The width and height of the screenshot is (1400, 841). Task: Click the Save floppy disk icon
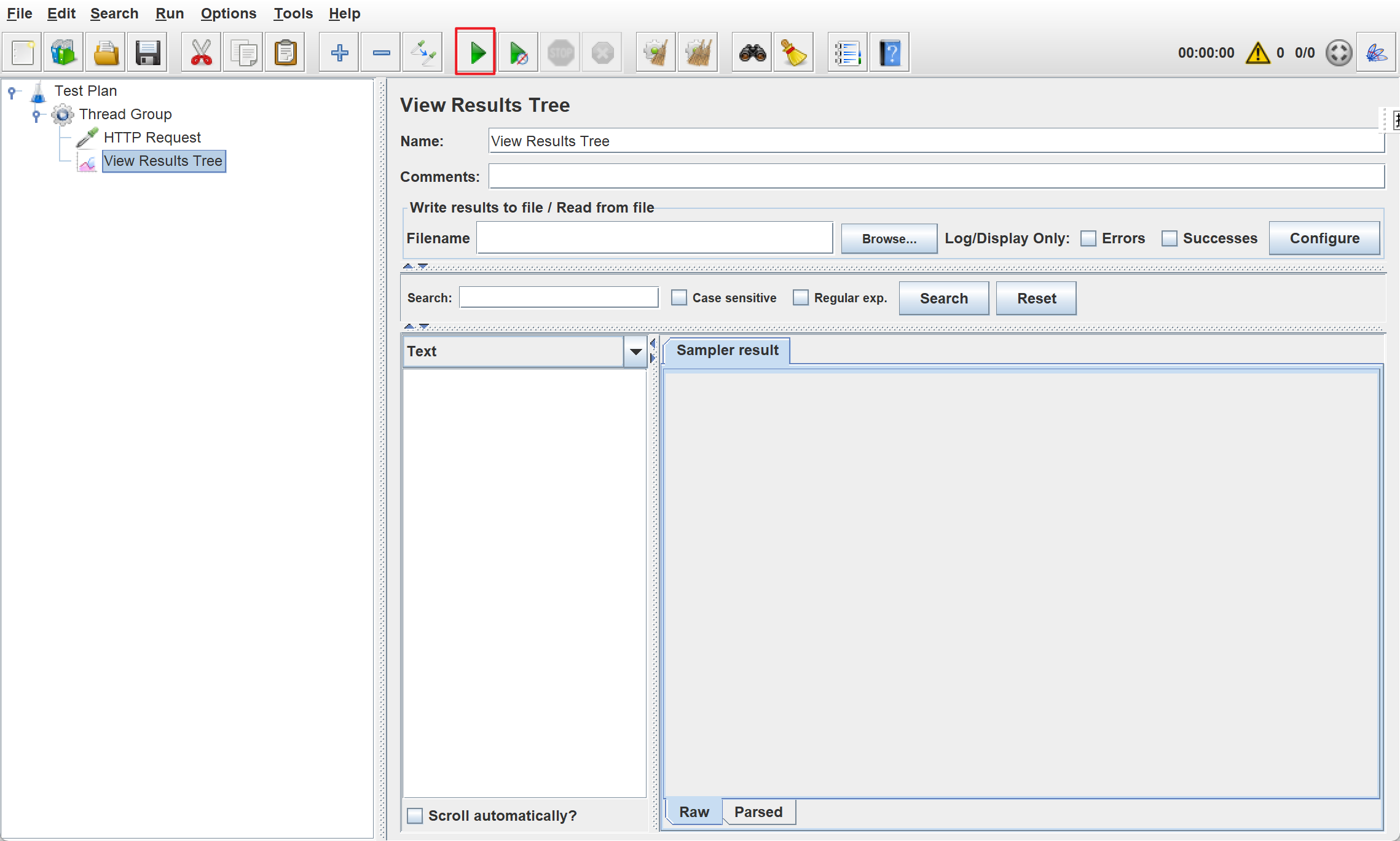[x=147, y=53]
